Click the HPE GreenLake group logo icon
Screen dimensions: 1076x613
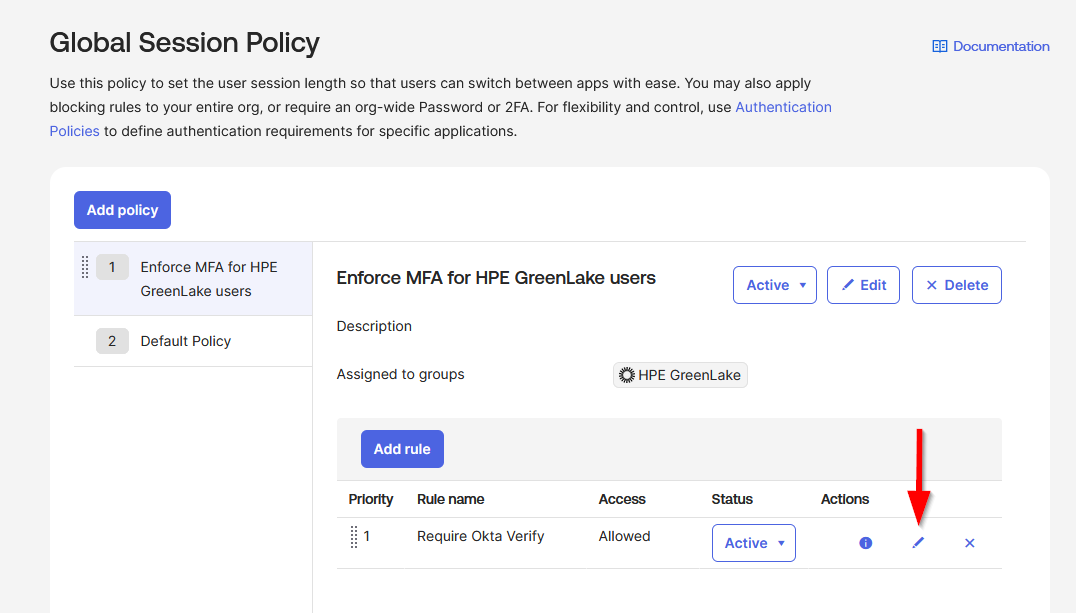pyautogui.click(x=627, y=375)
